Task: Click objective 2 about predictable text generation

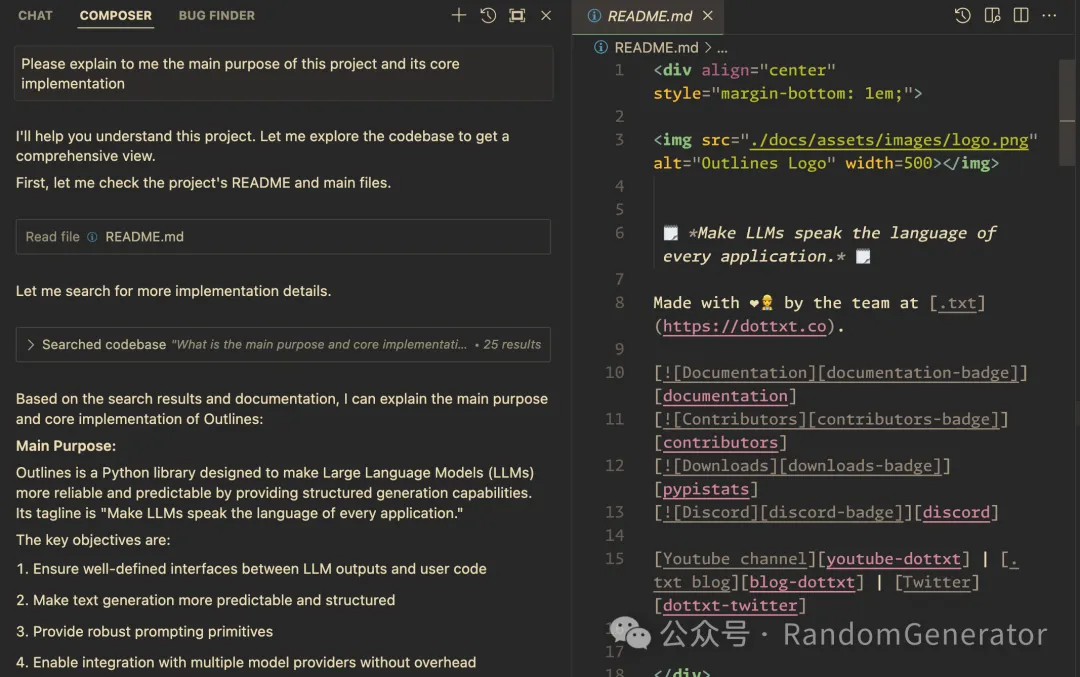Action: coord(206,600)
